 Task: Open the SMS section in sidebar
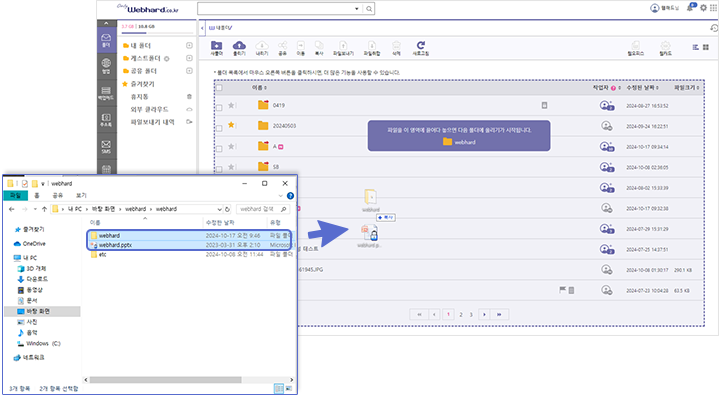point(106,147)
